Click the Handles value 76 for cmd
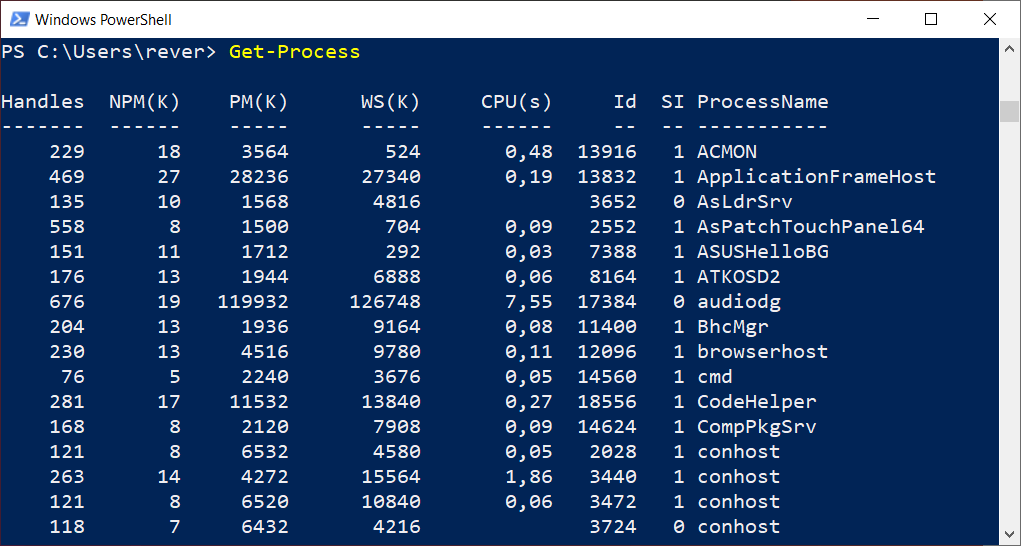1021x546 pixels. point(73,377)
